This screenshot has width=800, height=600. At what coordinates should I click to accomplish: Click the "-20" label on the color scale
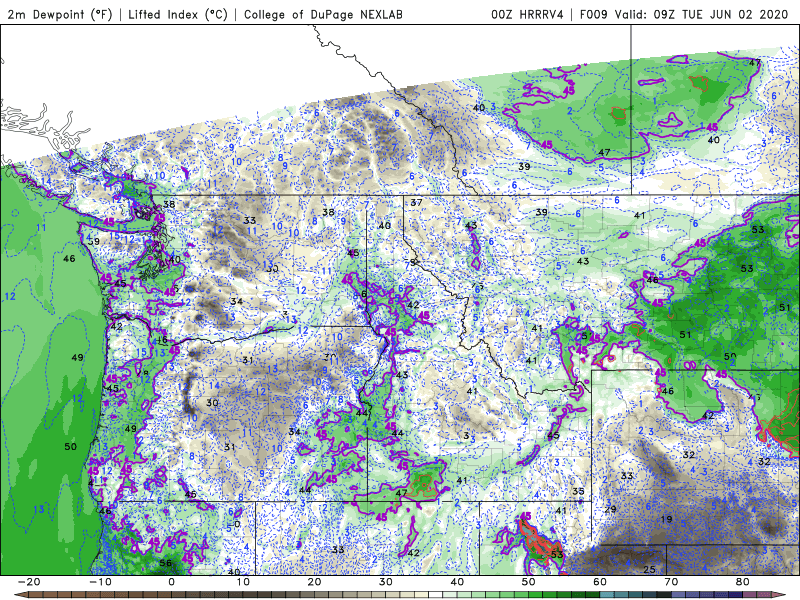coord(28,582)
